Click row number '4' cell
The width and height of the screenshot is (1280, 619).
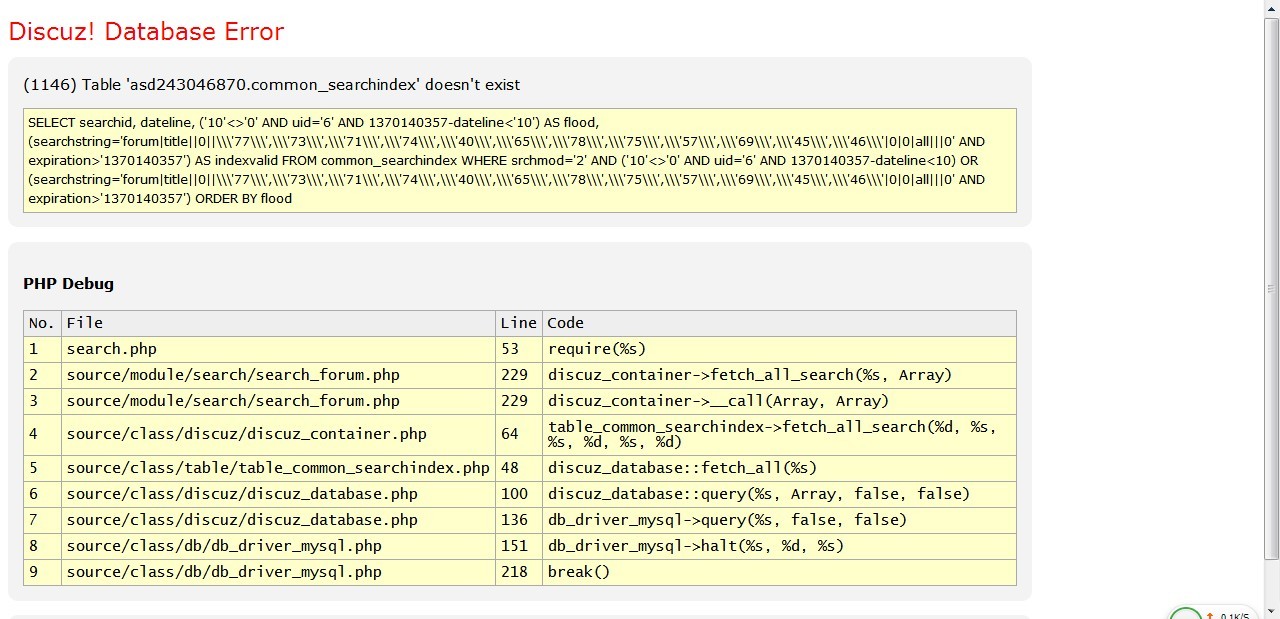(x=42, y=435)
